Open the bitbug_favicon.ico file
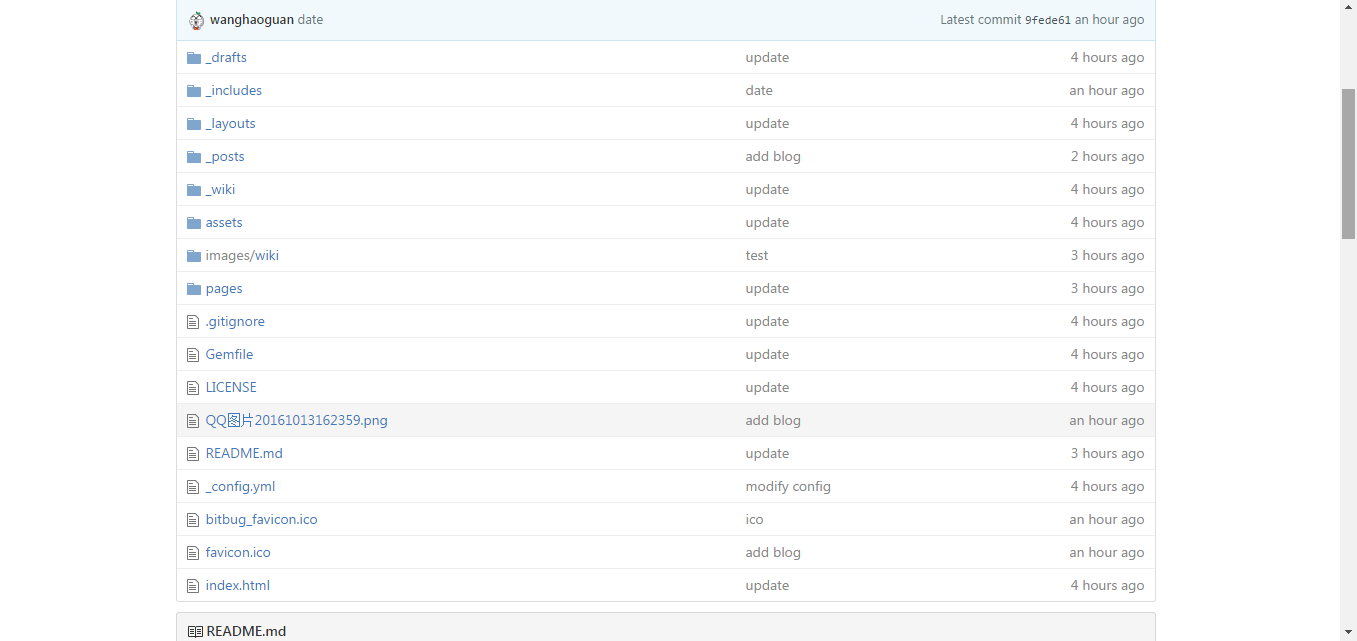Image resolution: width=1357 pixels, height=641 pixels. (x=261, y=519)
